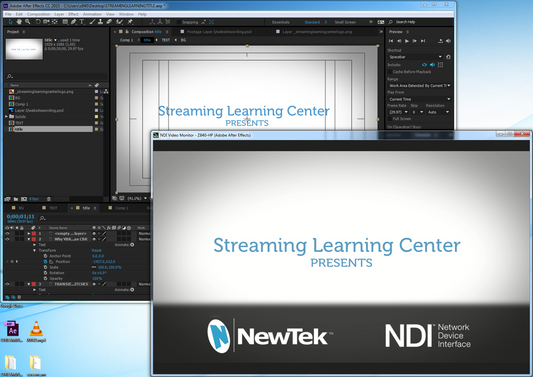Enable Cache Before Playback checkbox
533x377 pixels.
[x=390, y=72]
